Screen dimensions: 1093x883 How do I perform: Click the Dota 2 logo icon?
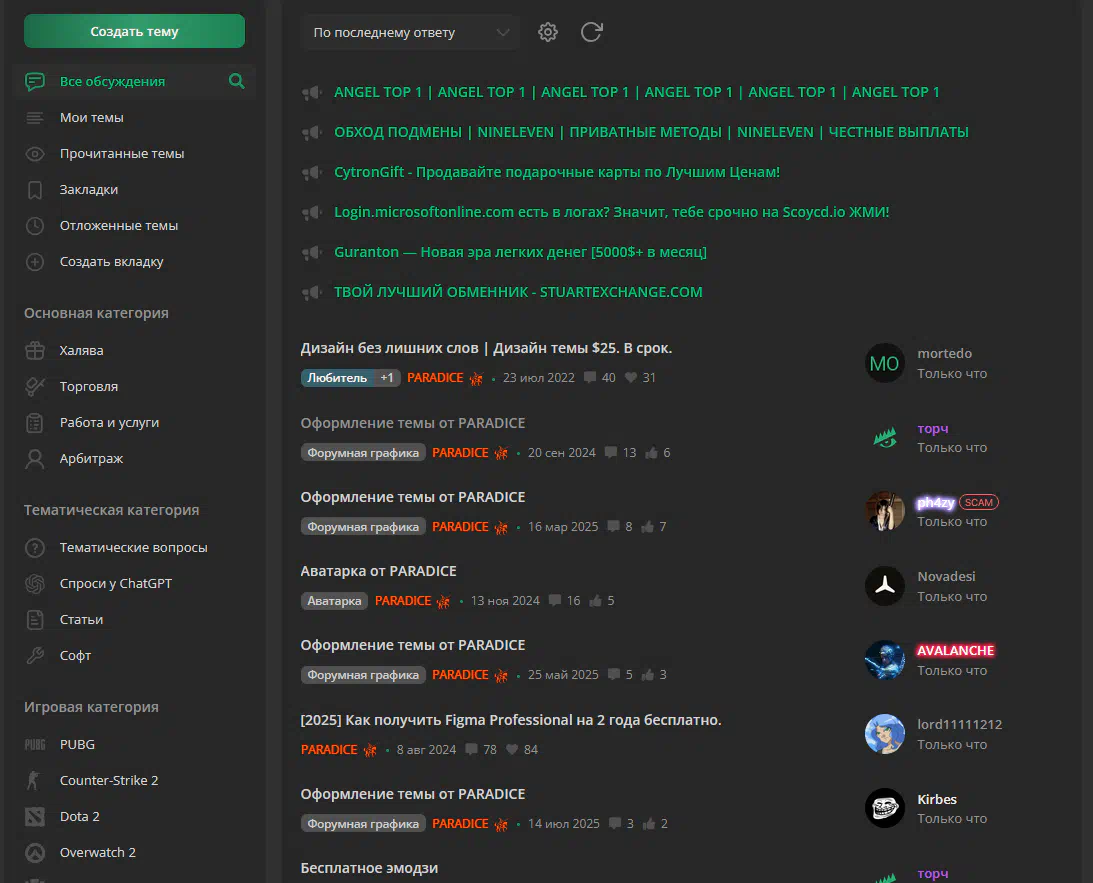35,817
